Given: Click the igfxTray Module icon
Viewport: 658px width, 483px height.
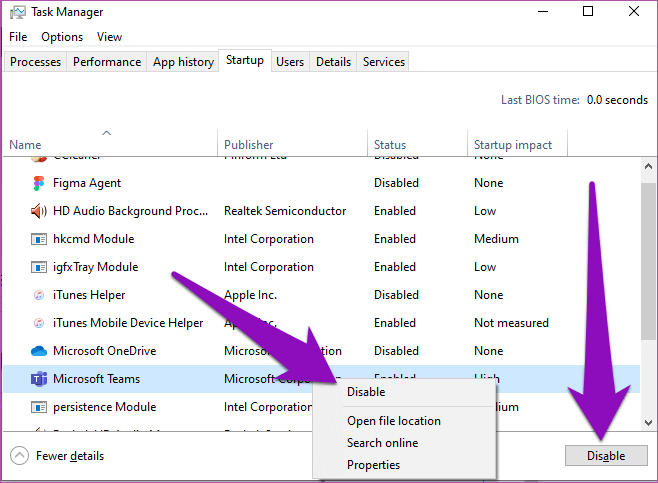Looking at the screenshot, I should click(39, 267).
